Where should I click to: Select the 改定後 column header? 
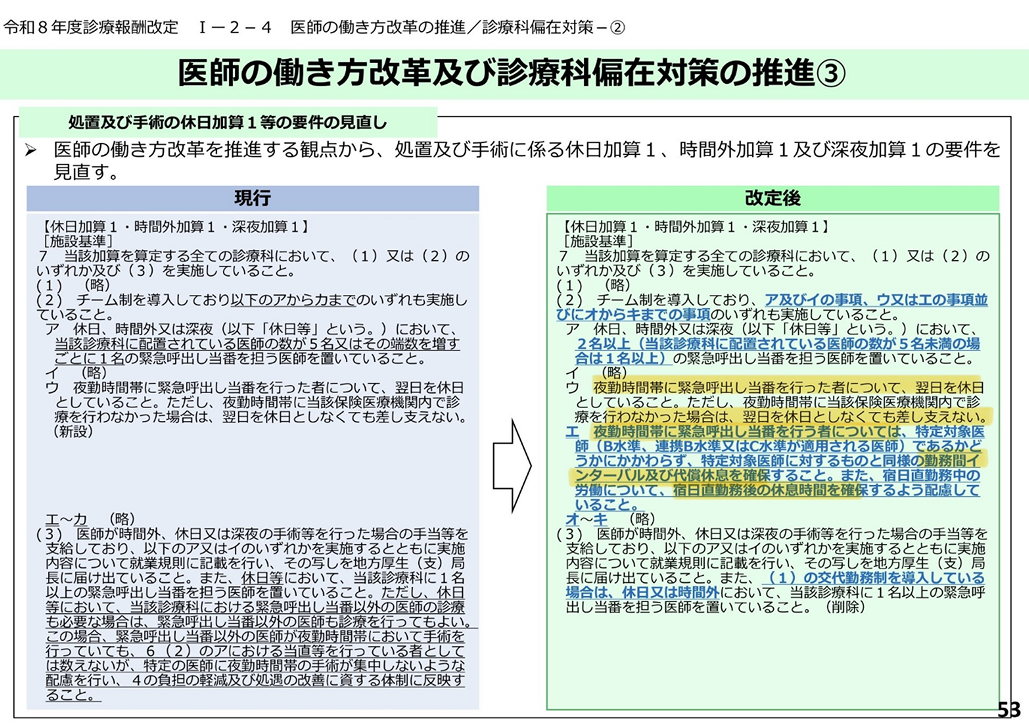[772, 198]
